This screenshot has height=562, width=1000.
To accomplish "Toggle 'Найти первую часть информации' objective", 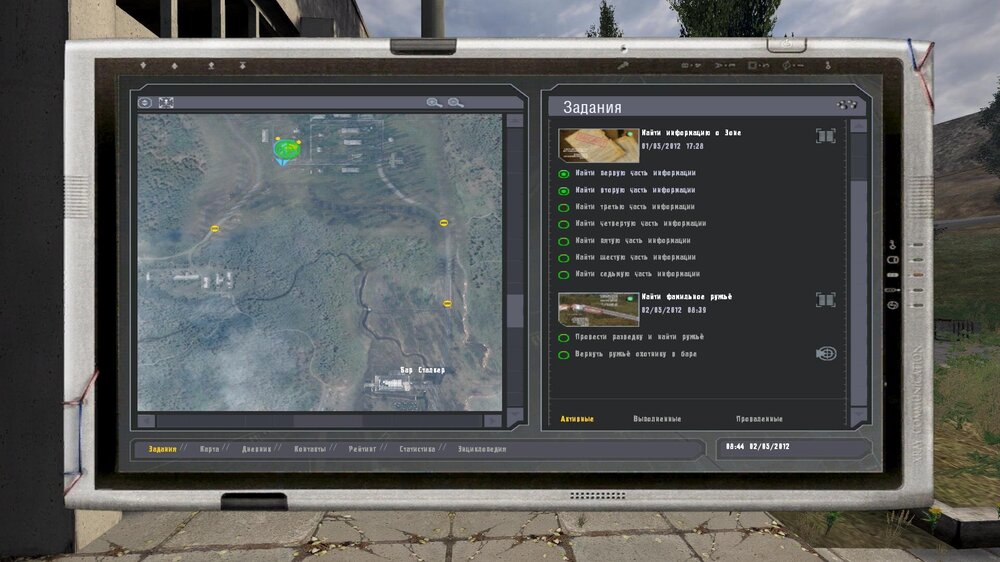I will [x=564, y=174].
